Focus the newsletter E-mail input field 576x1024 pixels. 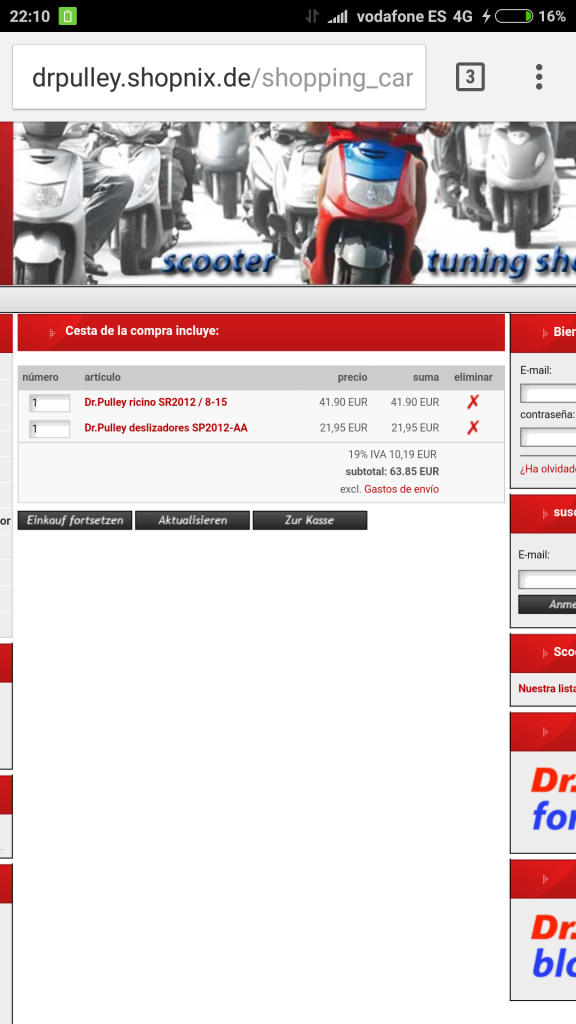547,579
